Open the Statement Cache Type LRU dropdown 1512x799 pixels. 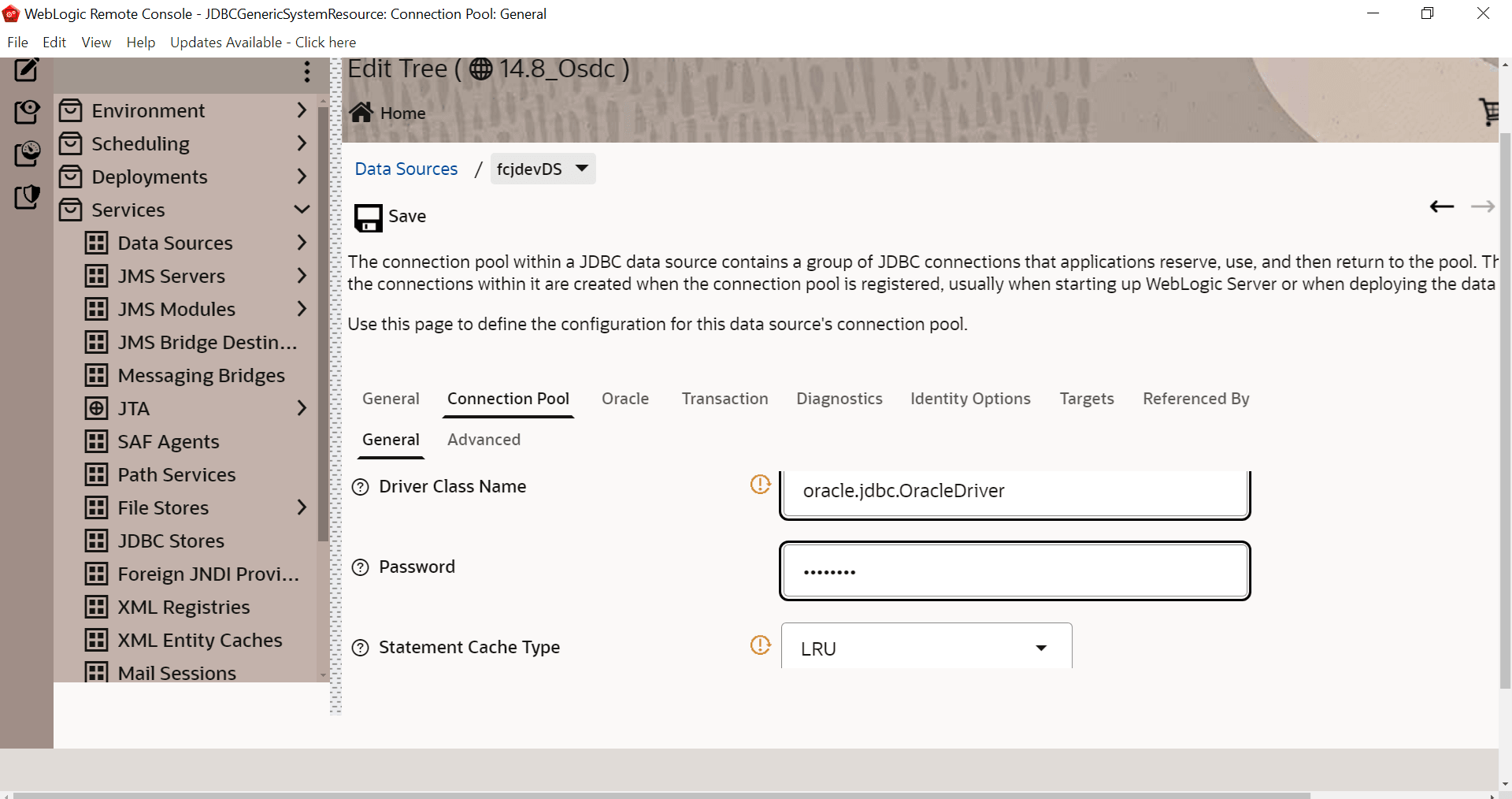(927, 648)
